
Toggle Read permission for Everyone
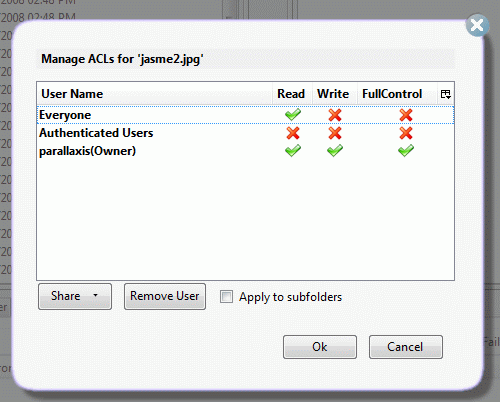pos(293,115)
